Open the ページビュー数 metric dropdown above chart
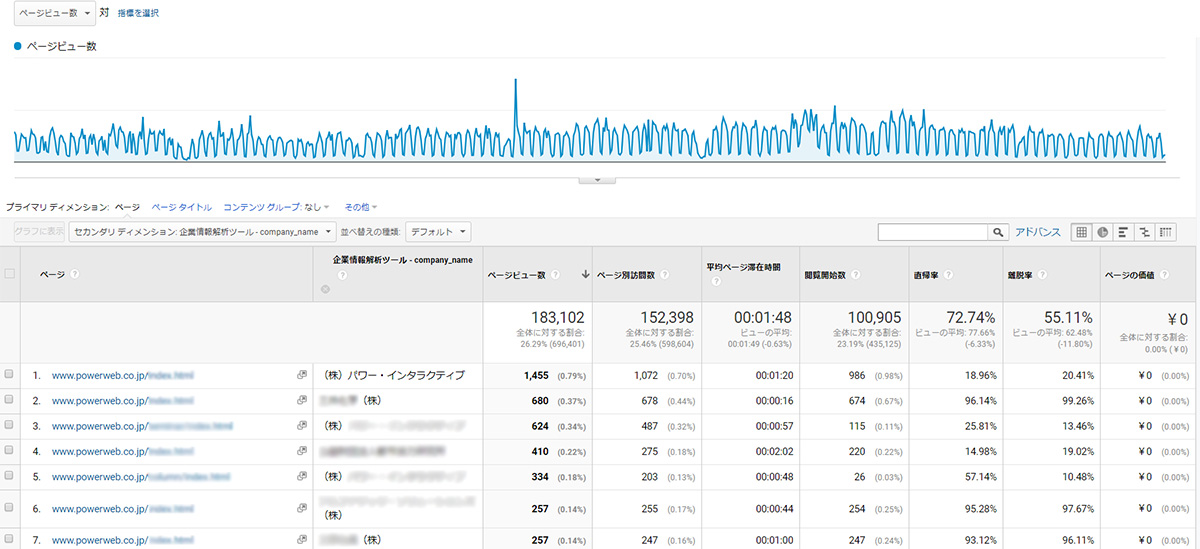This screenshot has width=1200, height=549. pyautogui.click(x=55, y=13)
